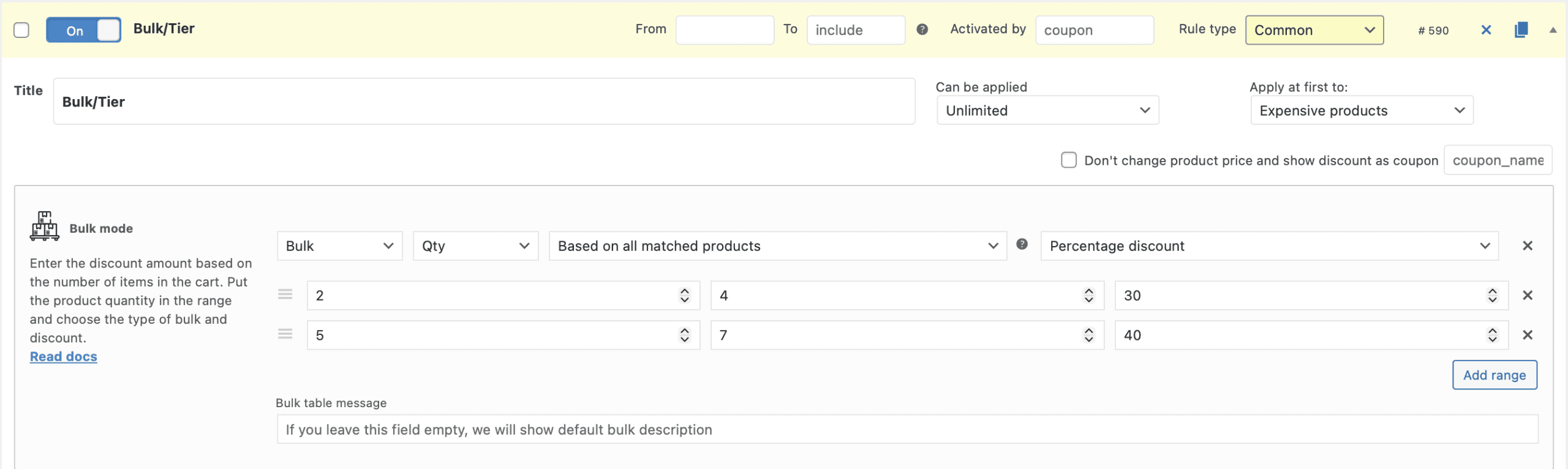Open the Bulk type dropdown
Viewport: 1568px width, 469px height.
340,246
